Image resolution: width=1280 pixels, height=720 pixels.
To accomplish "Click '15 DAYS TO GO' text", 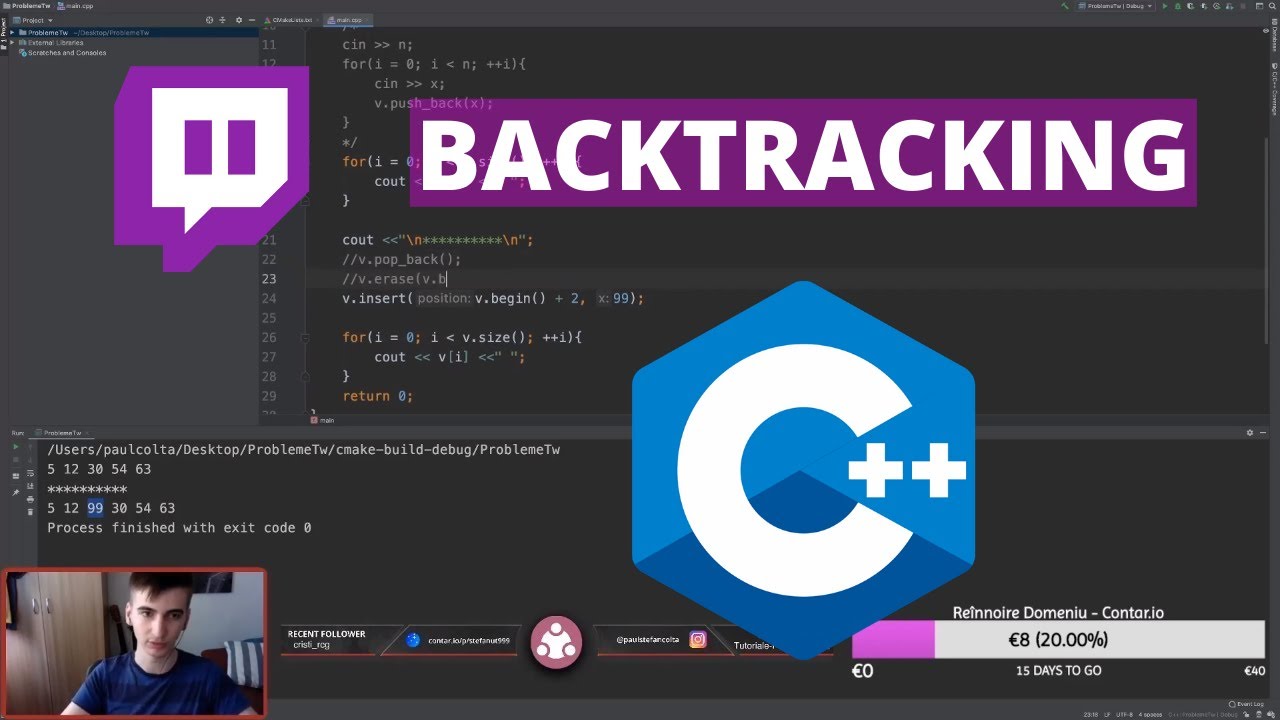I will 1058,671.
